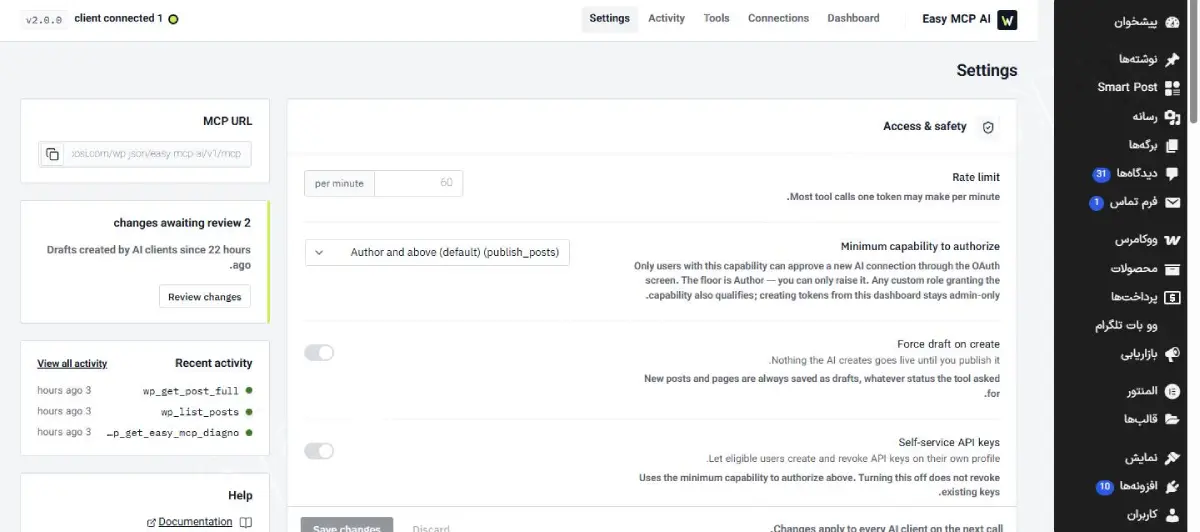Screen dimensions: 1200x532
Task: Open the Documentation help link
Action: pos(195,522)
